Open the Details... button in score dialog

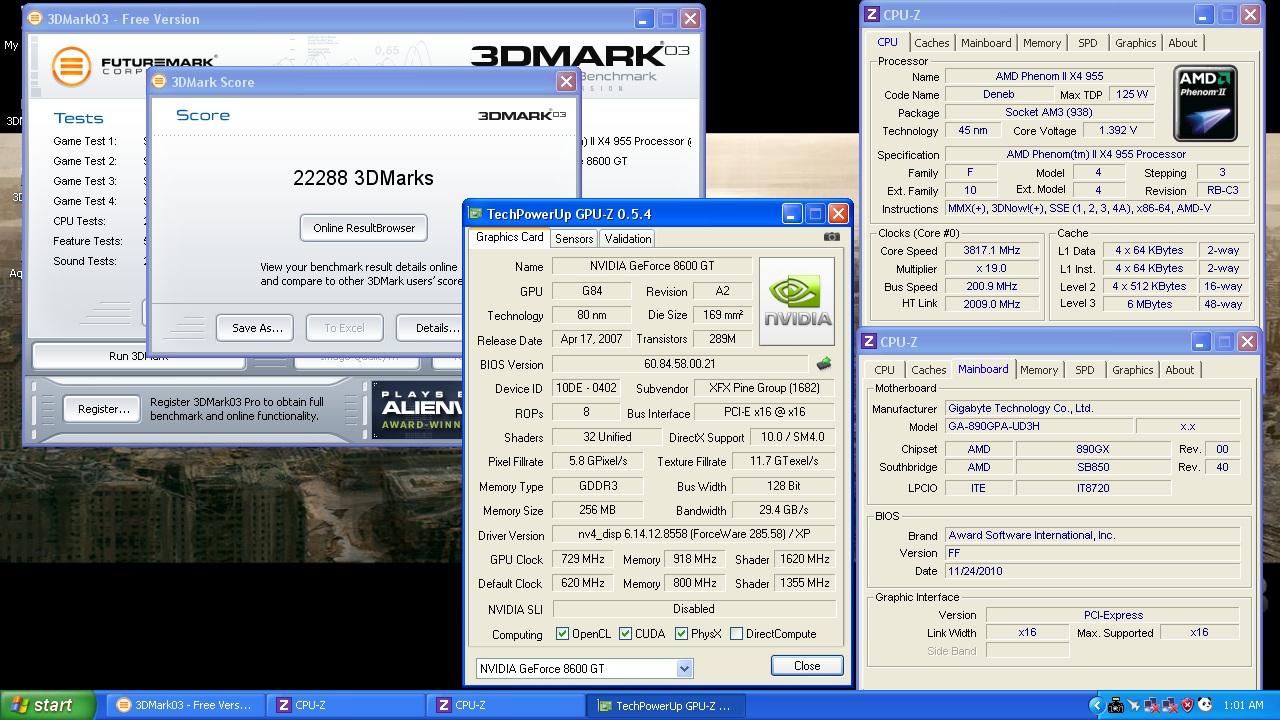tap(430, 328)
